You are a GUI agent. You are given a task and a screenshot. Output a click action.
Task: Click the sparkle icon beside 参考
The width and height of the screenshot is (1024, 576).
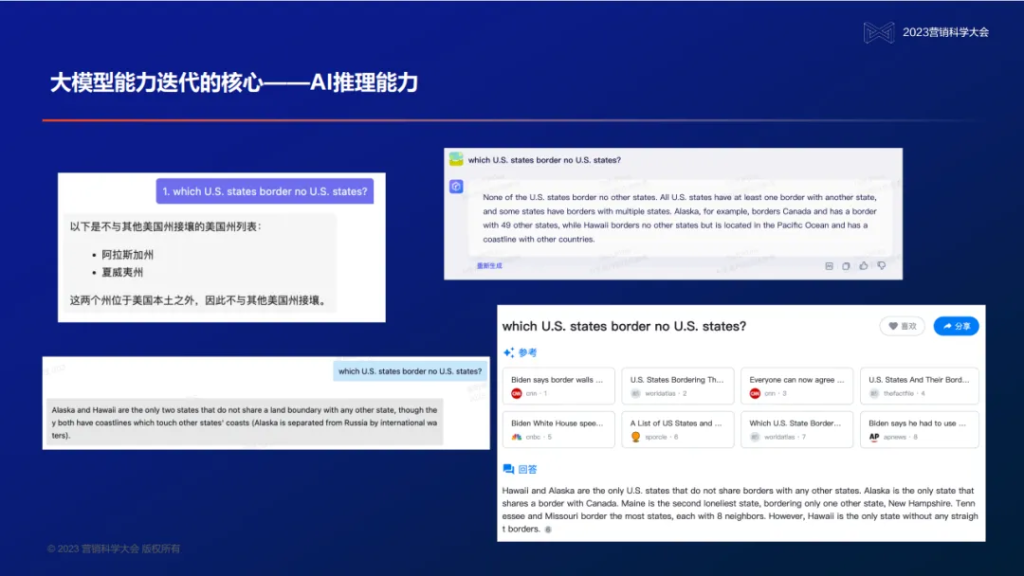tap(507, 352)
